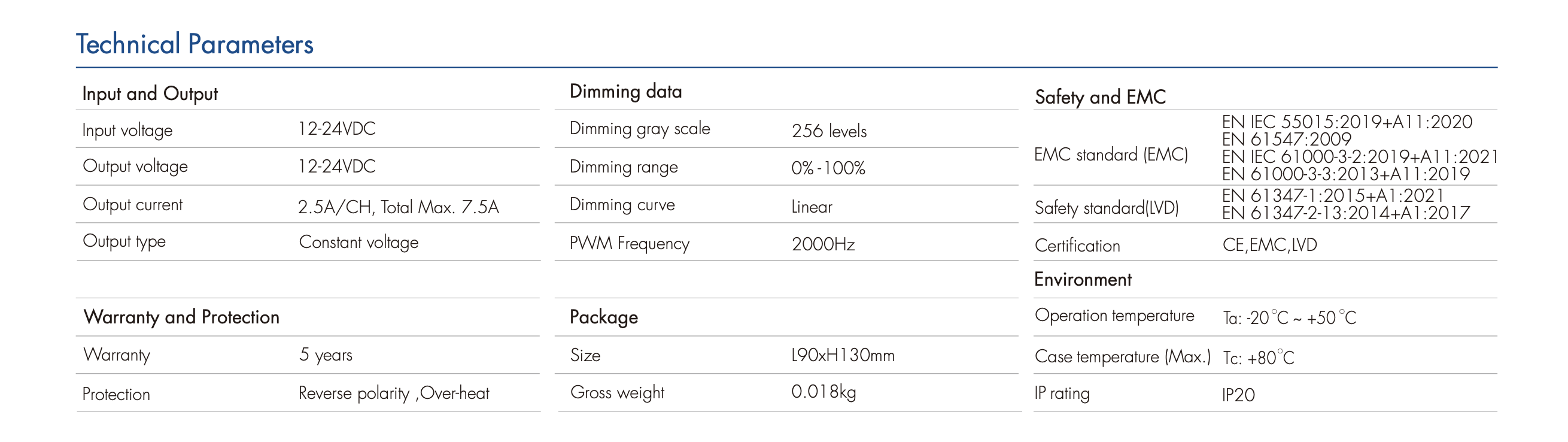Select the 256 levels gray scale value
This screenshot has height=442, width=1568.
point(829,131)
